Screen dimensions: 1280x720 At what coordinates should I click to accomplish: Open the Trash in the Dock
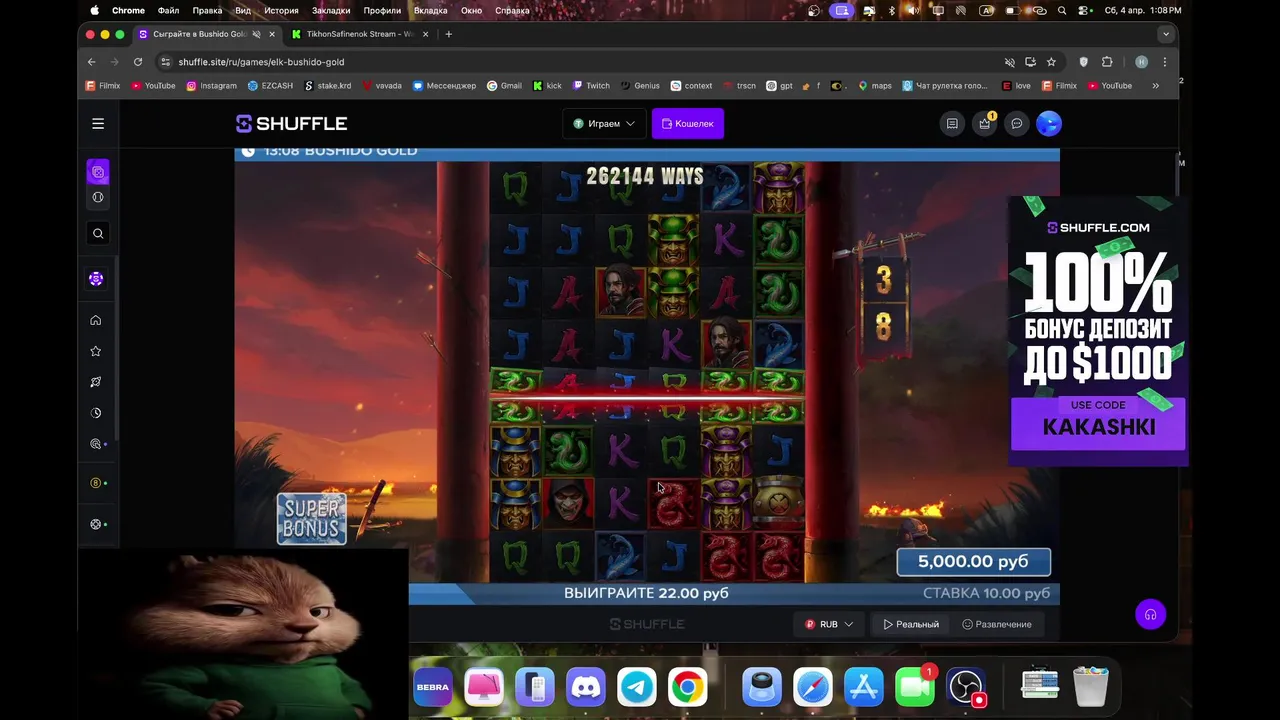pyautogui.click(x=1091, y=687)
